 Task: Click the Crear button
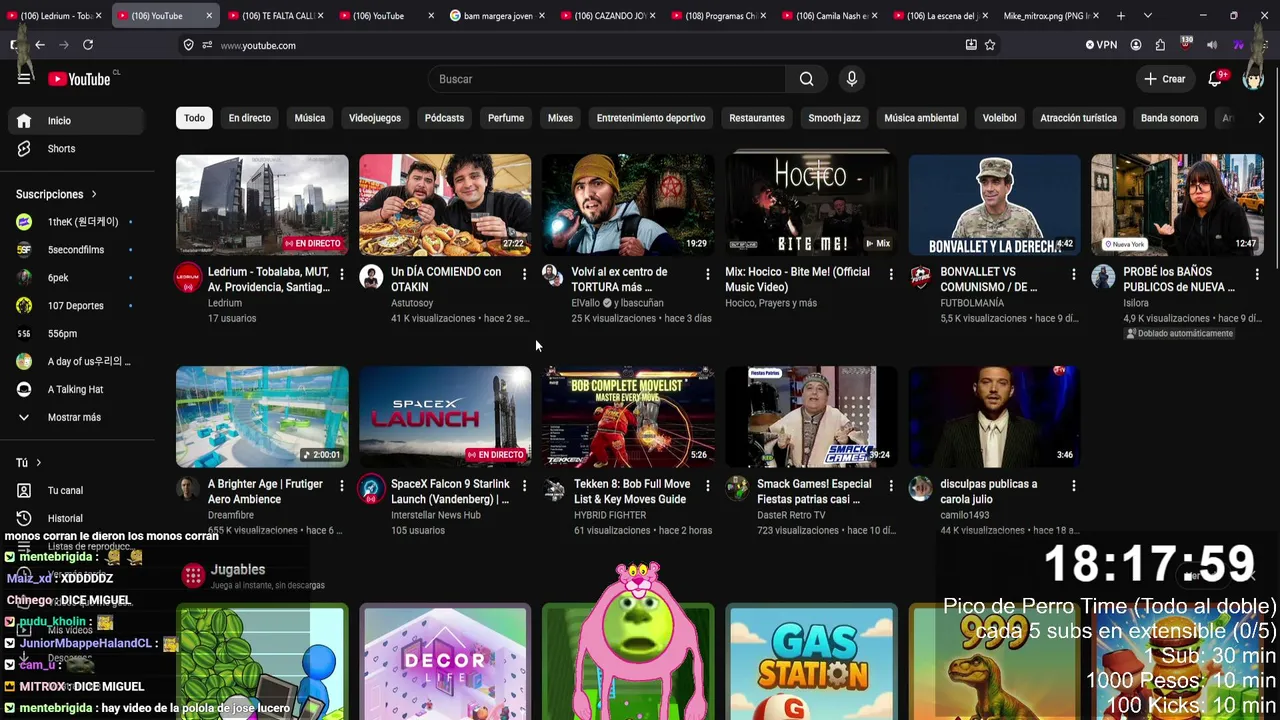1165,79
